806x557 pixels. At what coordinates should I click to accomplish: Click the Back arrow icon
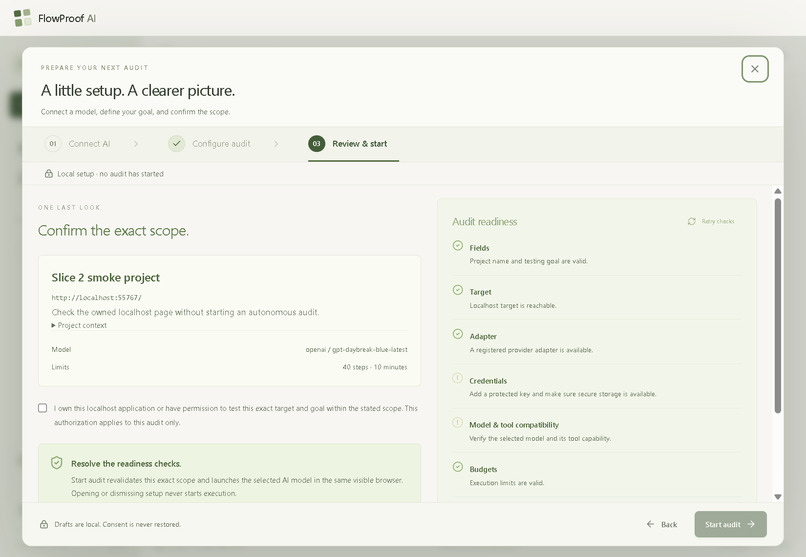click(650, 524)
